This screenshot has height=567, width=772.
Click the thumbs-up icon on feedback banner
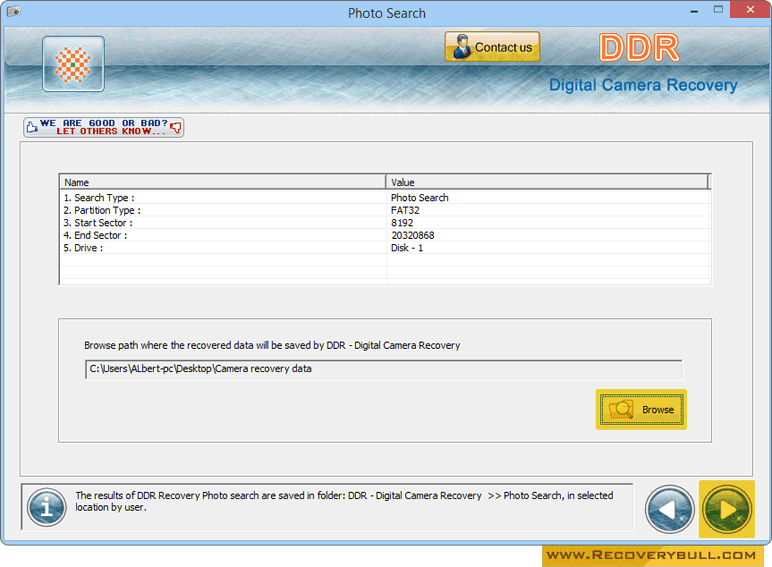coord(32,127)
